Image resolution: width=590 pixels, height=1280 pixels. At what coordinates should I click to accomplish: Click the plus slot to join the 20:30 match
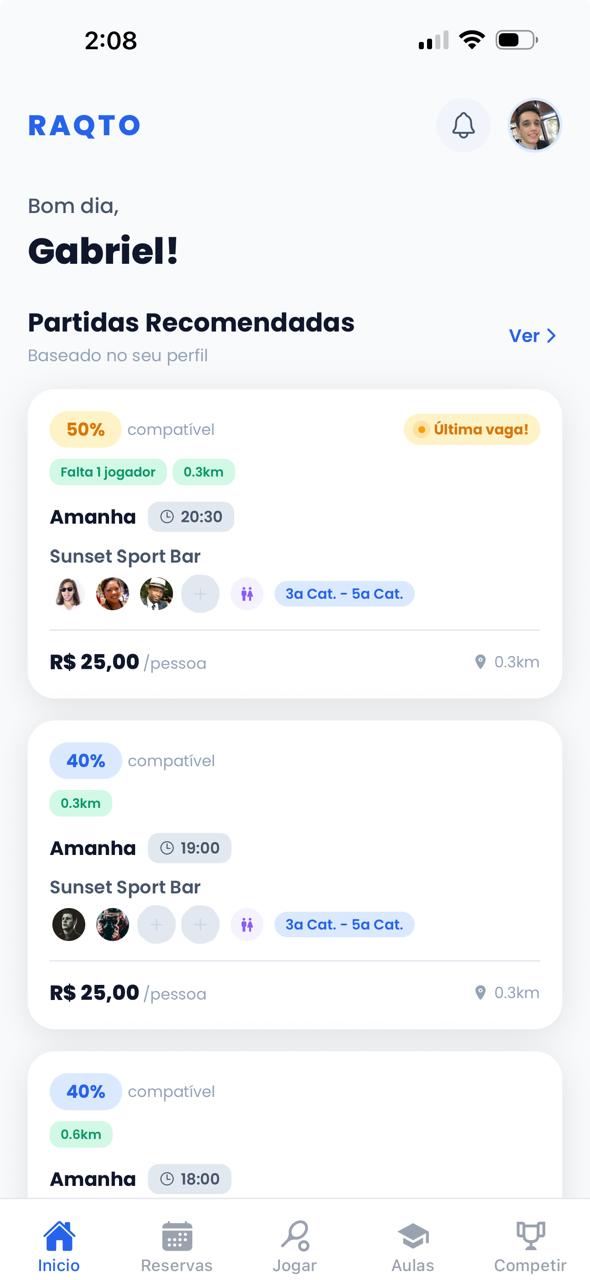pyautogui.click(x=200, y=593)
